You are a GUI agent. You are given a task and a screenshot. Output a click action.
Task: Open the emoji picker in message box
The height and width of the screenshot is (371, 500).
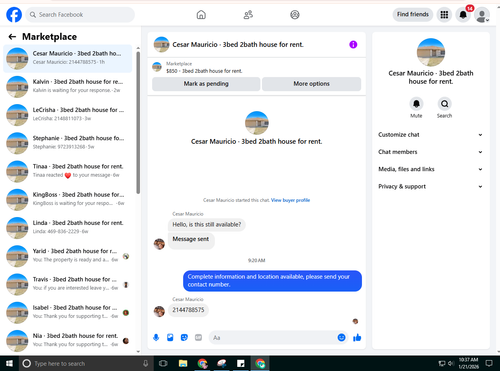(341, 338)
